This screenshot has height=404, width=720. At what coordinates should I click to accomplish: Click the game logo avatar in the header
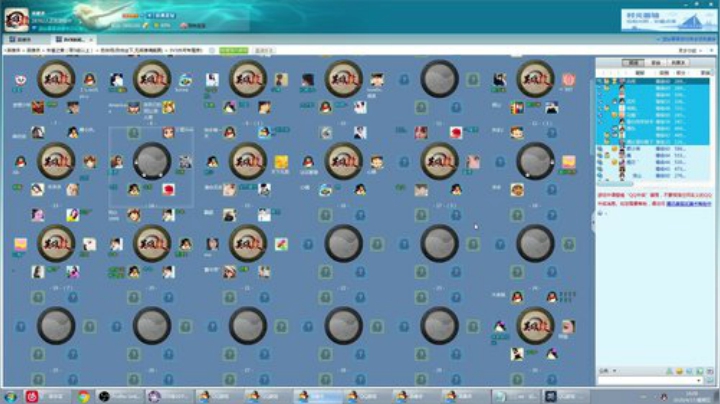(17, 19)
